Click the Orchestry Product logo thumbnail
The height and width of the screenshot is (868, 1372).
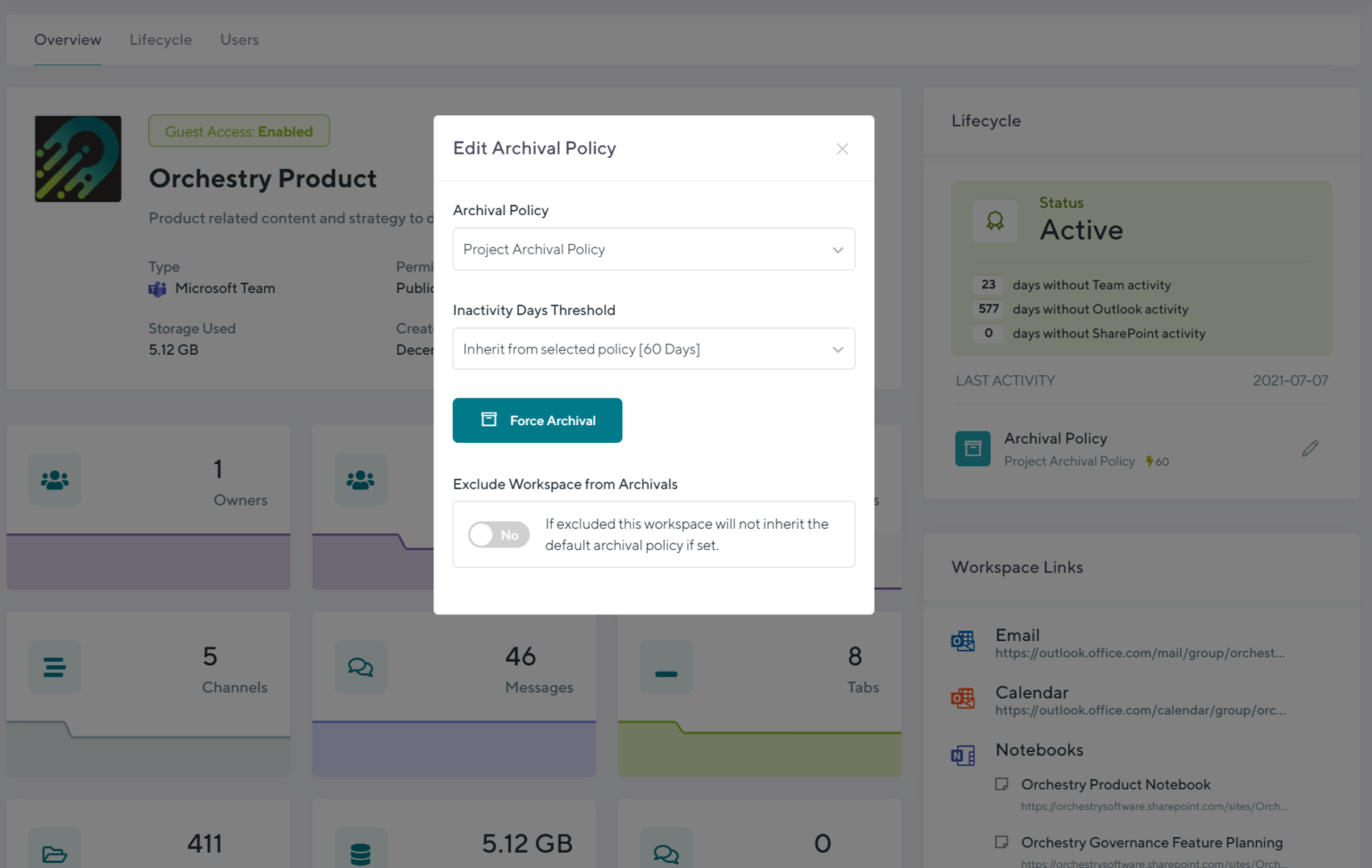pos(78,158)
